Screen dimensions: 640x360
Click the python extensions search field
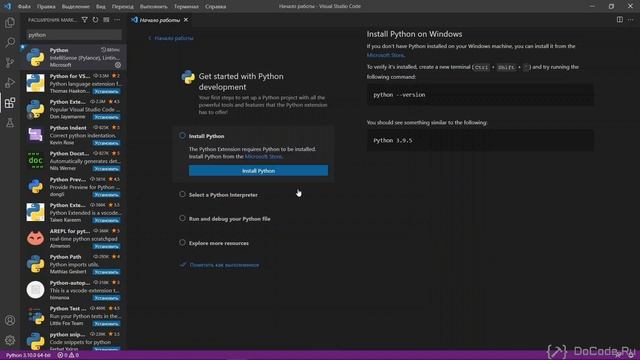74,35
